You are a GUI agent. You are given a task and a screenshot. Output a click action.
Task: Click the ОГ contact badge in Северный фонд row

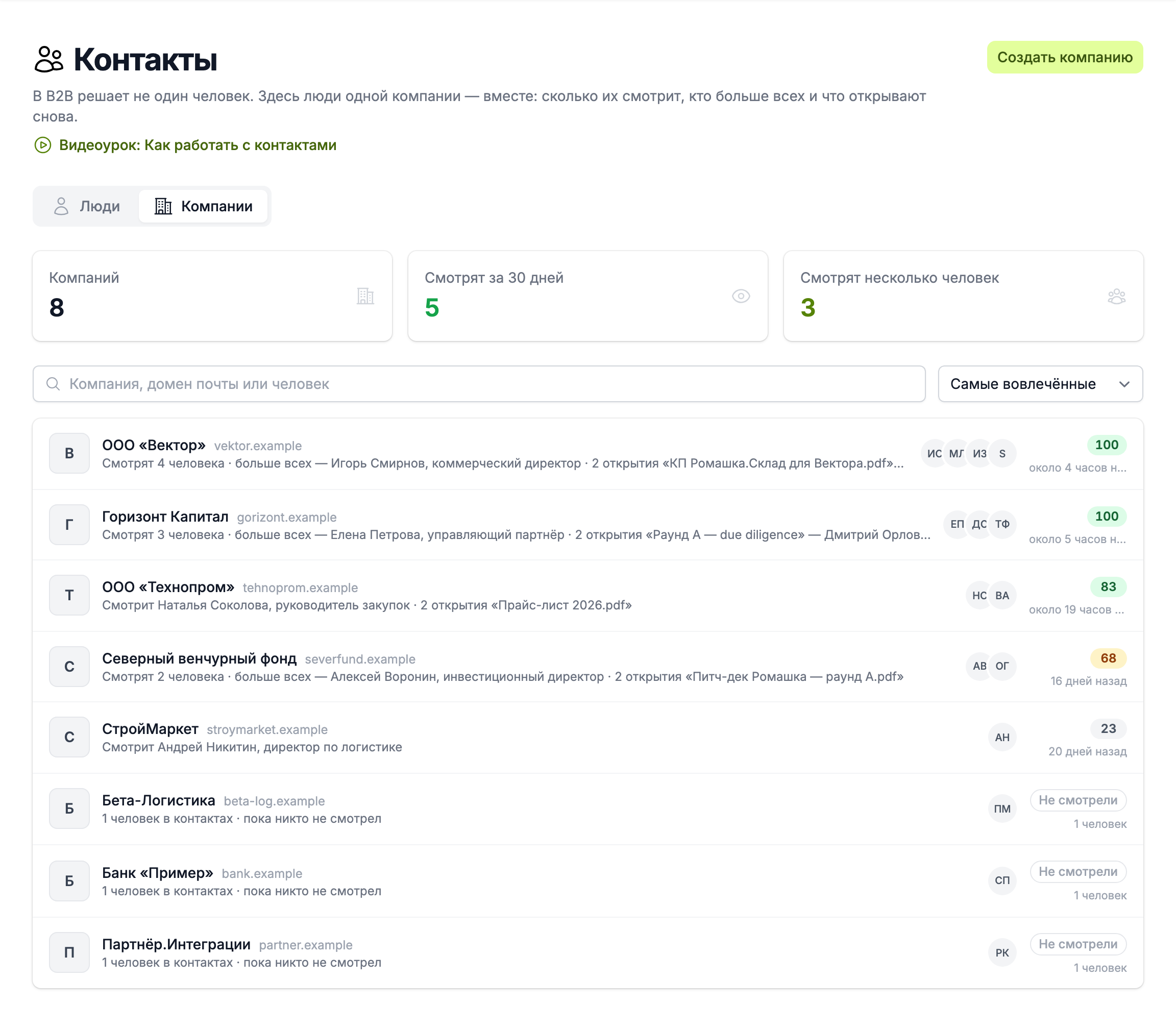(x=1002, y=666)
